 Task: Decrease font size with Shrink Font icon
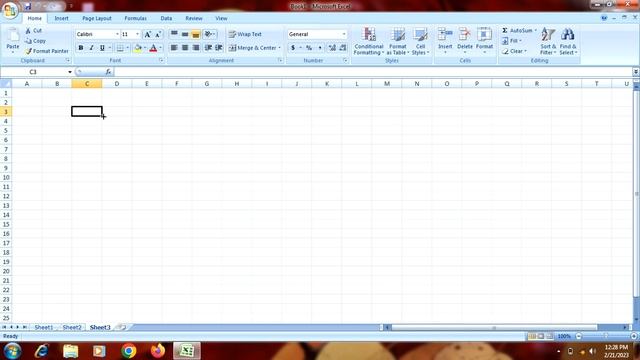(x=158, y=34)
